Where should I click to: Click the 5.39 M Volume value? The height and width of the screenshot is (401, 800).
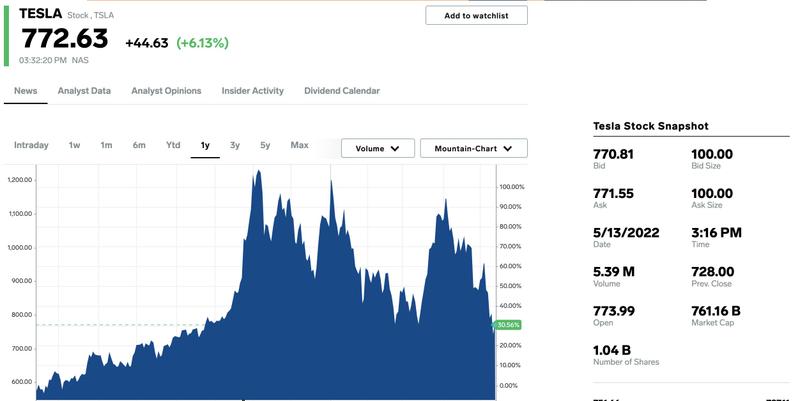pos(614,272)
